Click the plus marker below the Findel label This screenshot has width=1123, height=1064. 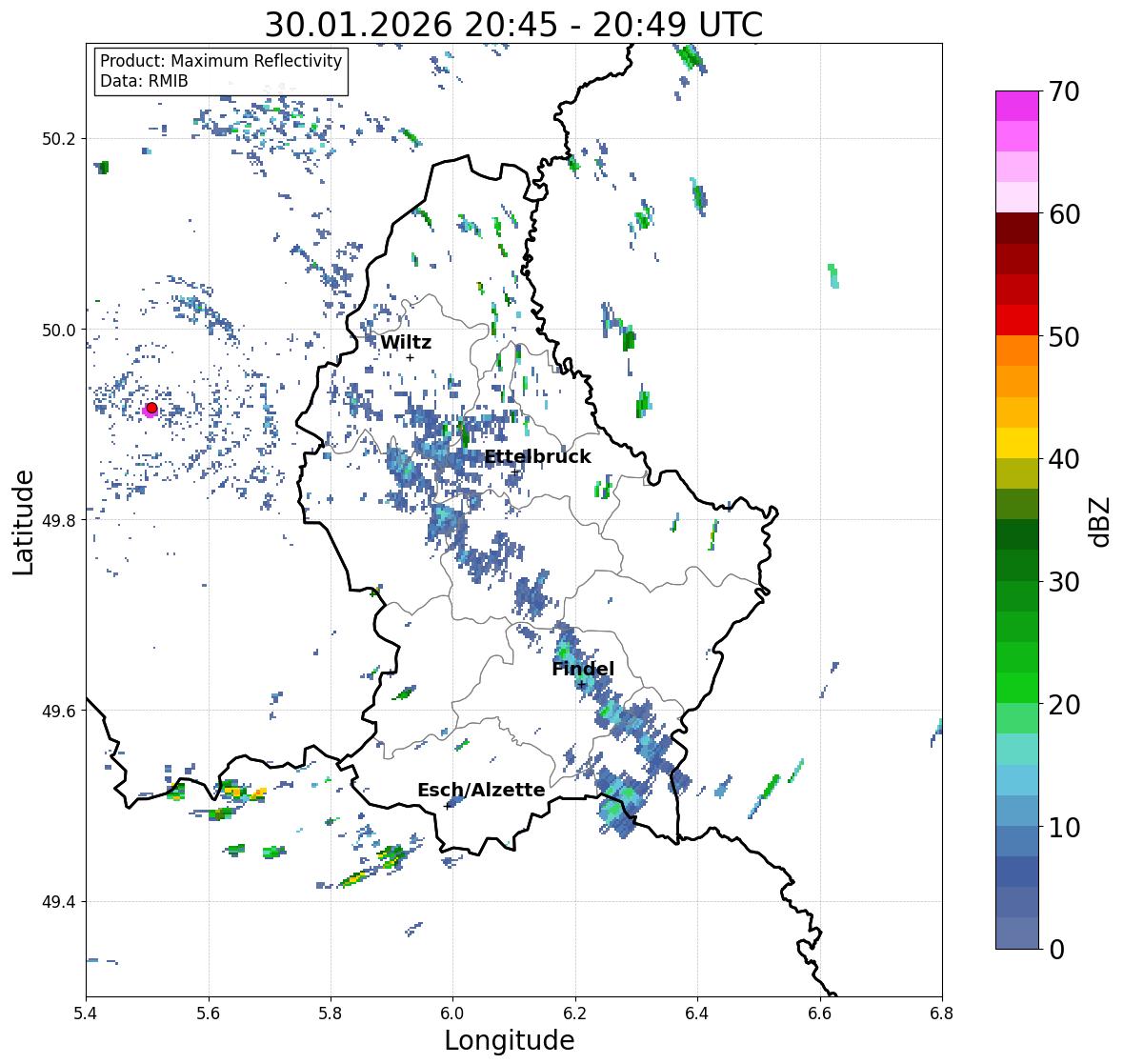[582, 685]
